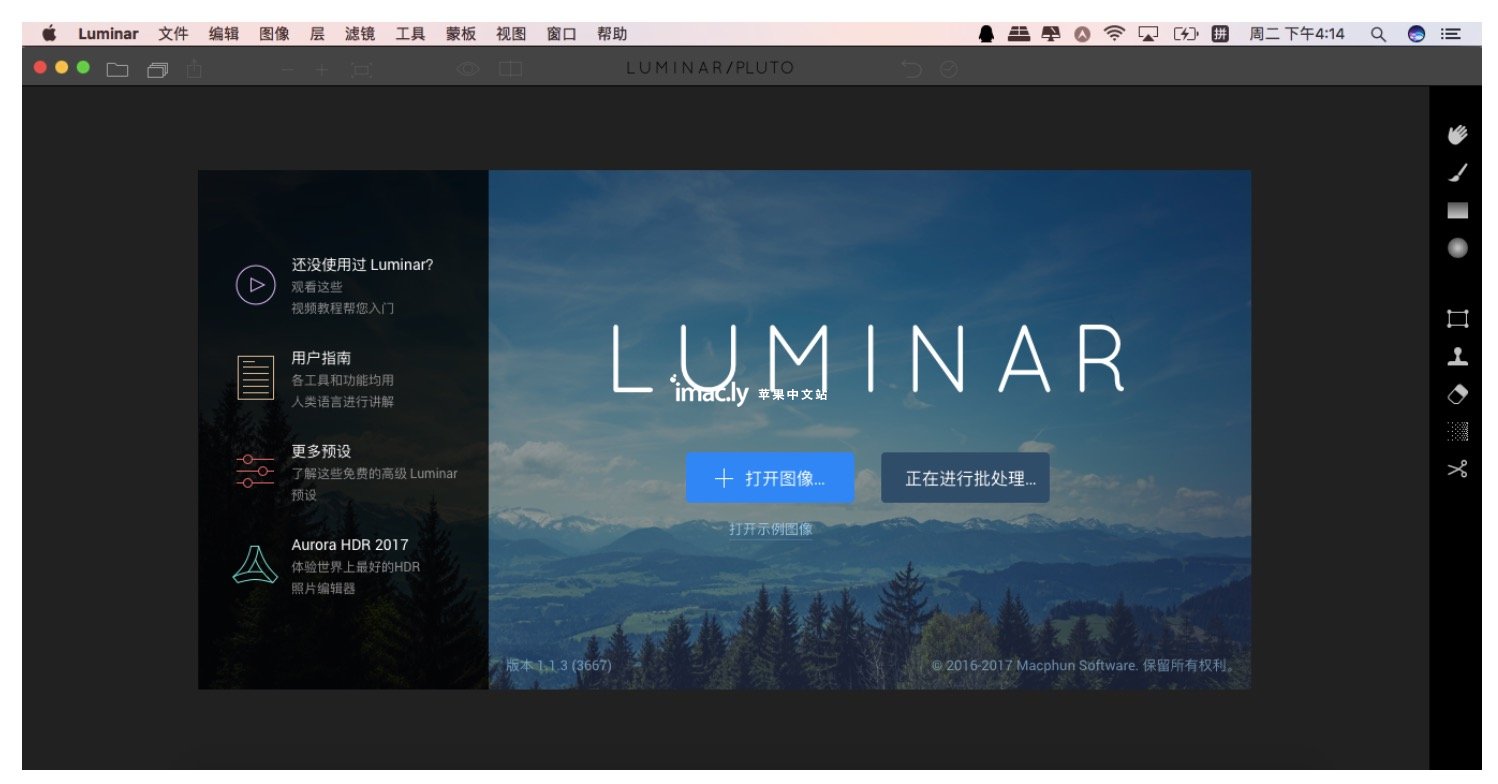1498x784 pixels.
Task: Click the clock 周二 下午4:14
Action: pyautogui.click(x=1297, y=33)
